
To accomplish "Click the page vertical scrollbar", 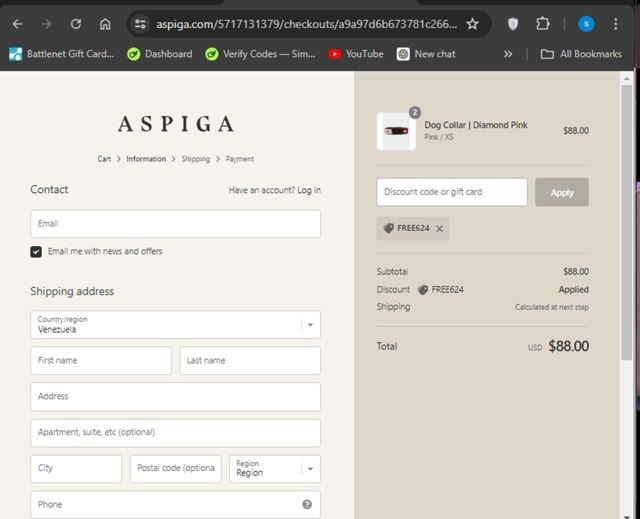I will click(x=627, y=222).
